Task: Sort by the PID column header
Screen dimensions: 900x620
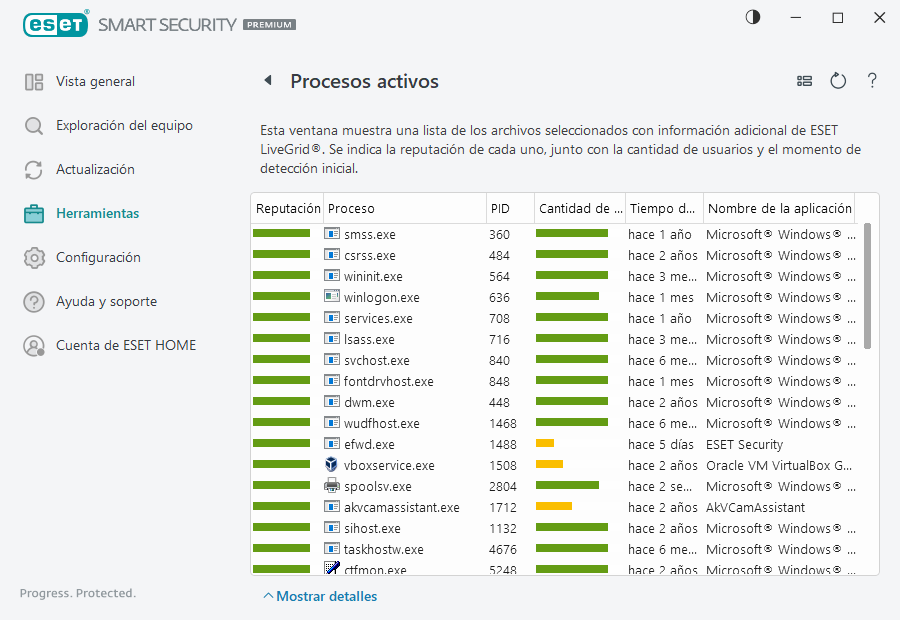Action: pos(509,209)
